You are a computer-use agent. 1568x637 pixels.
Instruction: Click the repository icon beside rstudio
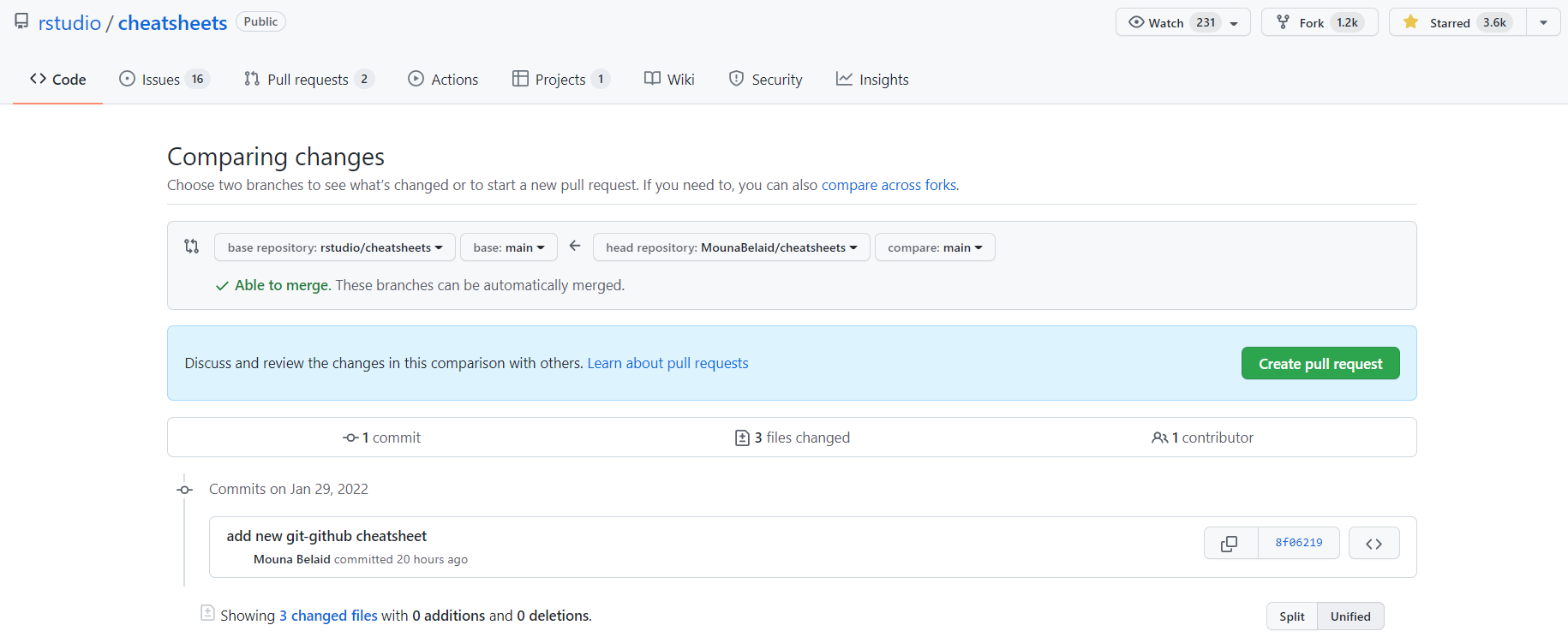click(21, 21)
